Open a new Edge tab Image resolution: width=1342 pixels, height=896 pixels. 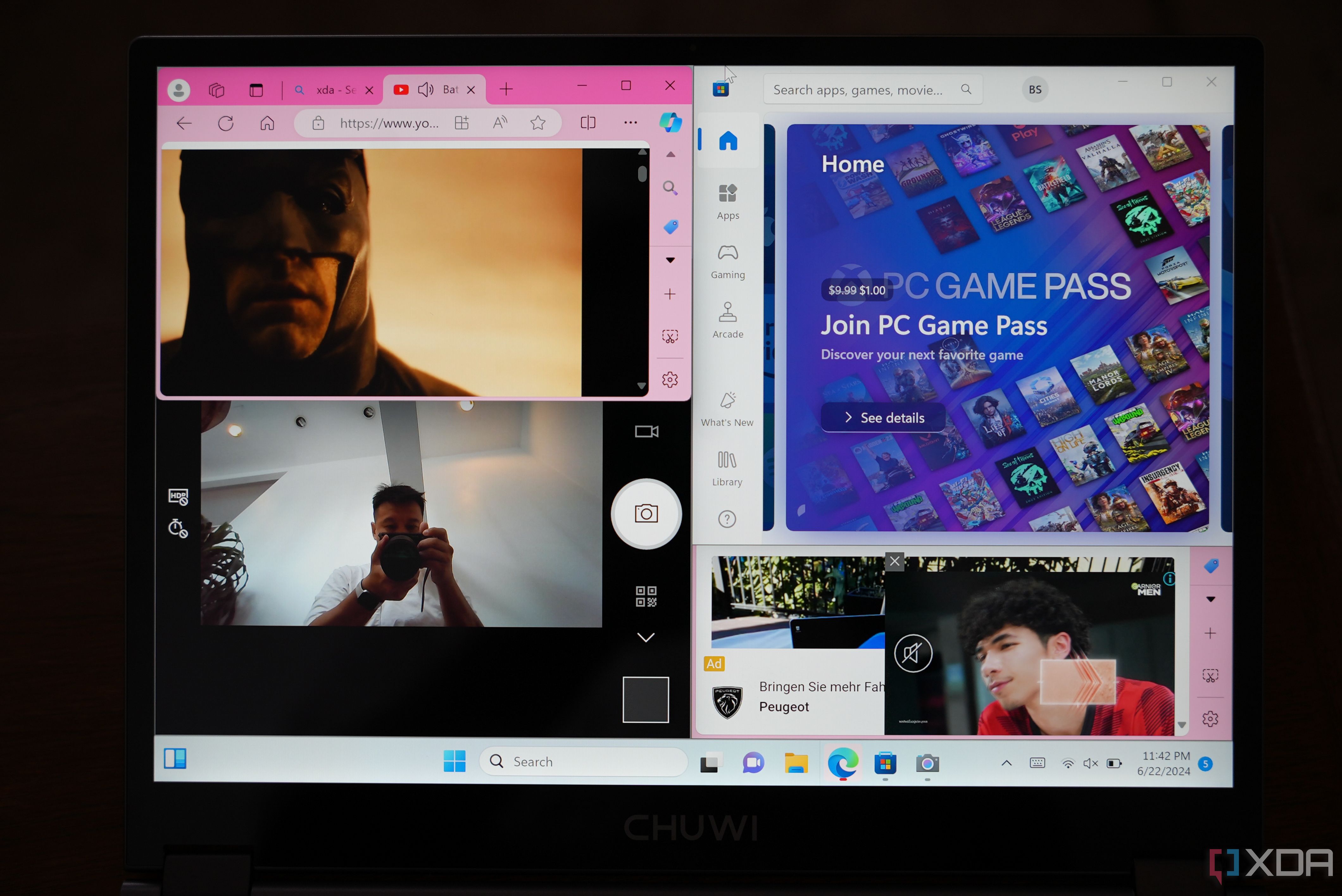click(506, 89)
